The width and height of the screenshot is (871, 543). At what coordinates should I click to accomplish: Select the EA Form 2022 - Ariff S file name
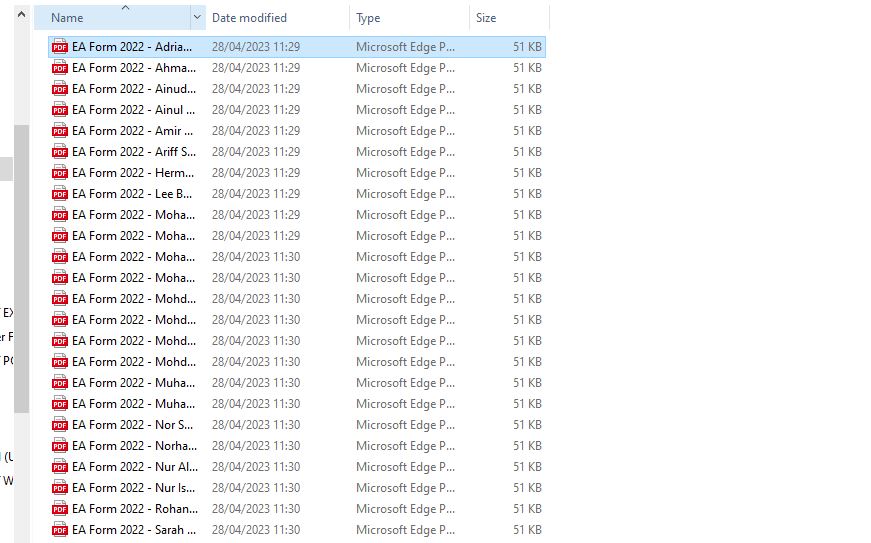point(134,152)
